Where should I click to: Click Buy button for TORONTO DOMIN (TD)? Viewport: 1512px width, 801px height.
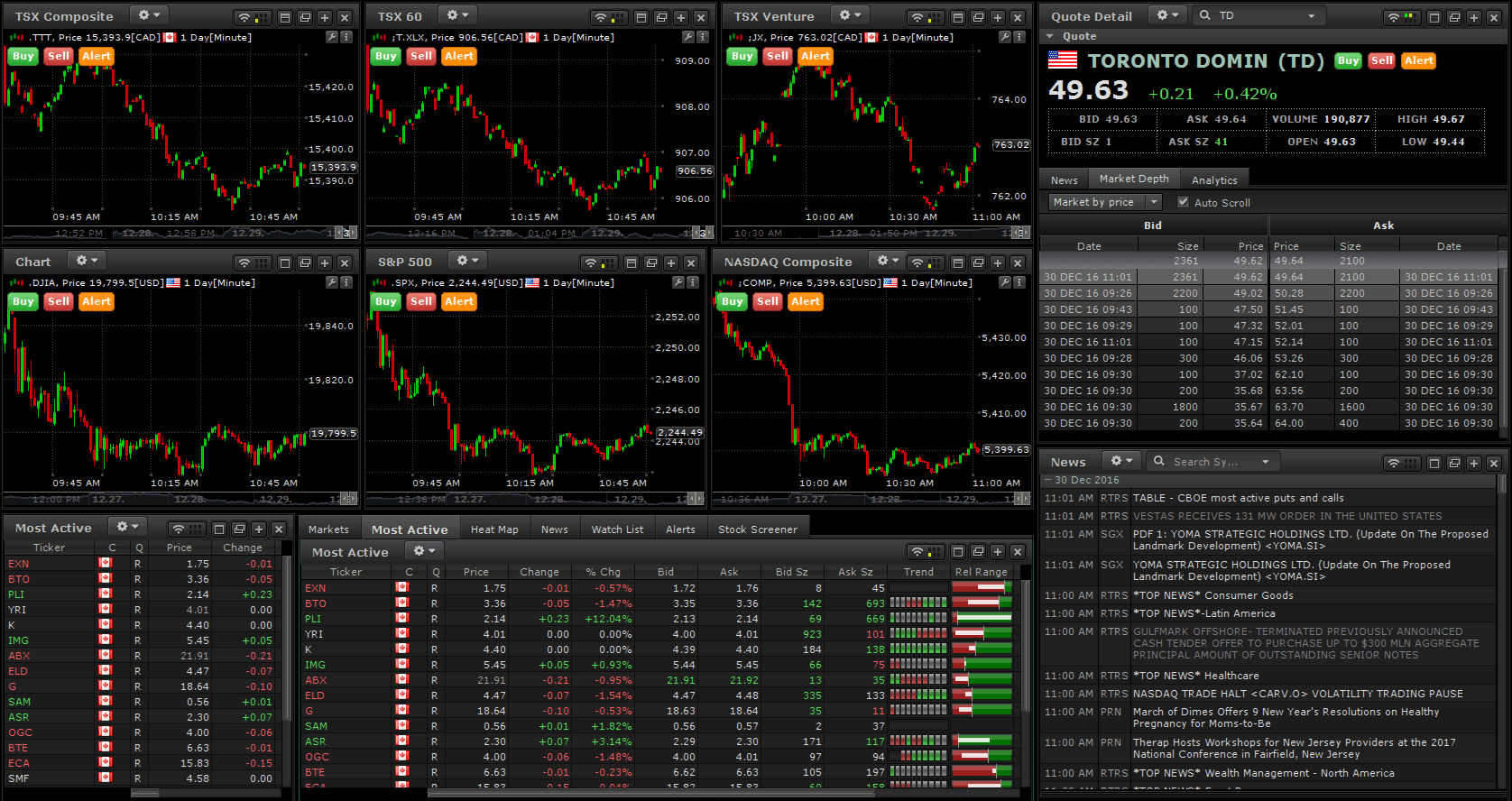[1348, 60]
